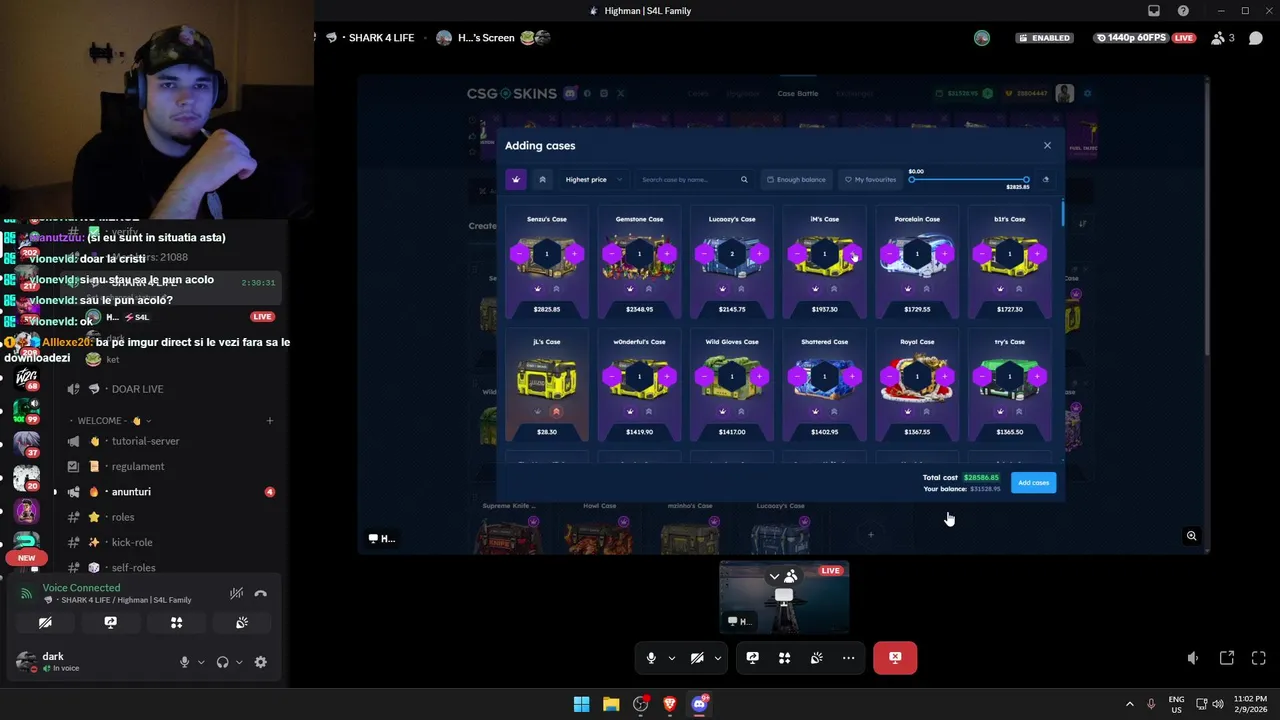Increase Shattered Case quantity
The height and width of the screenshot is (720, 1280).
(852, 377)
